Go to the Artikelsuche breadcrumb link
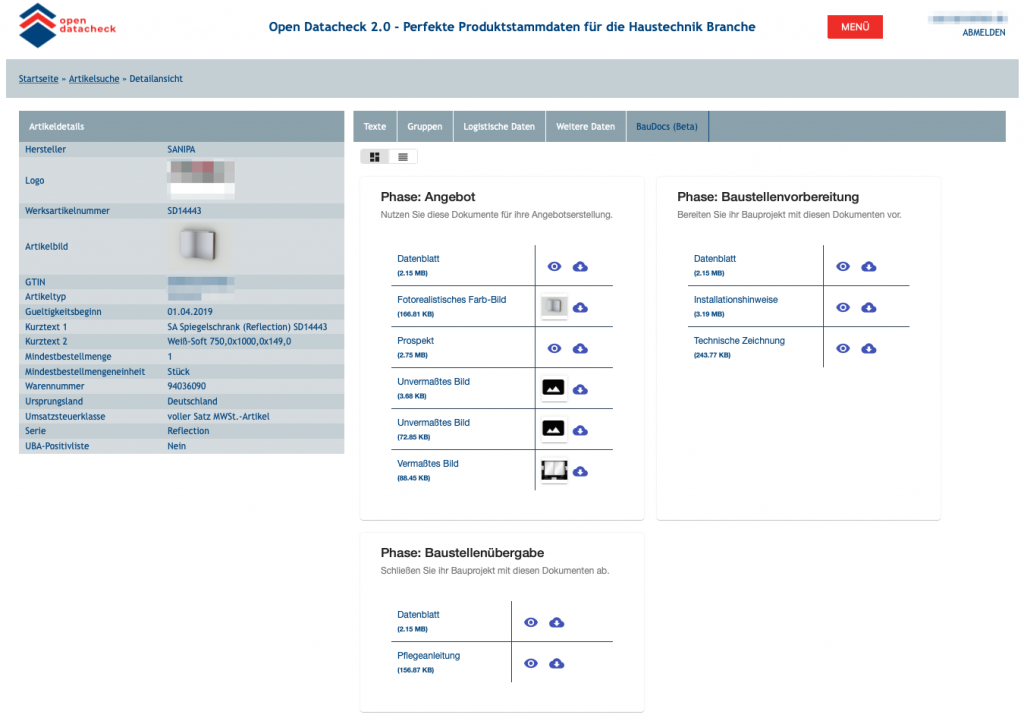The image size is (1024, 721). point(94,79)
